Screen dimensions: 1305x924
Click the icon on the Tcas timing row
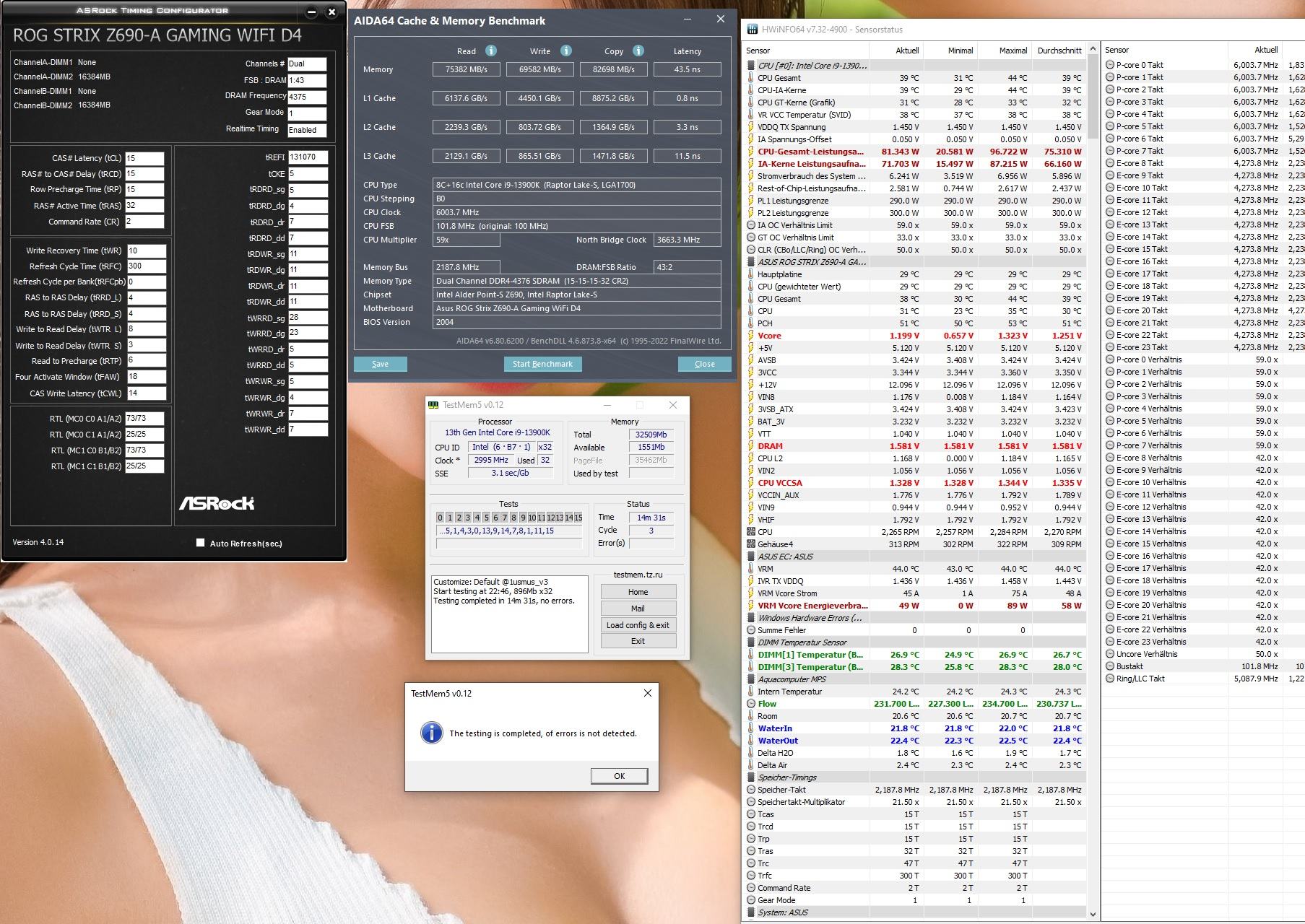point(751,814)
